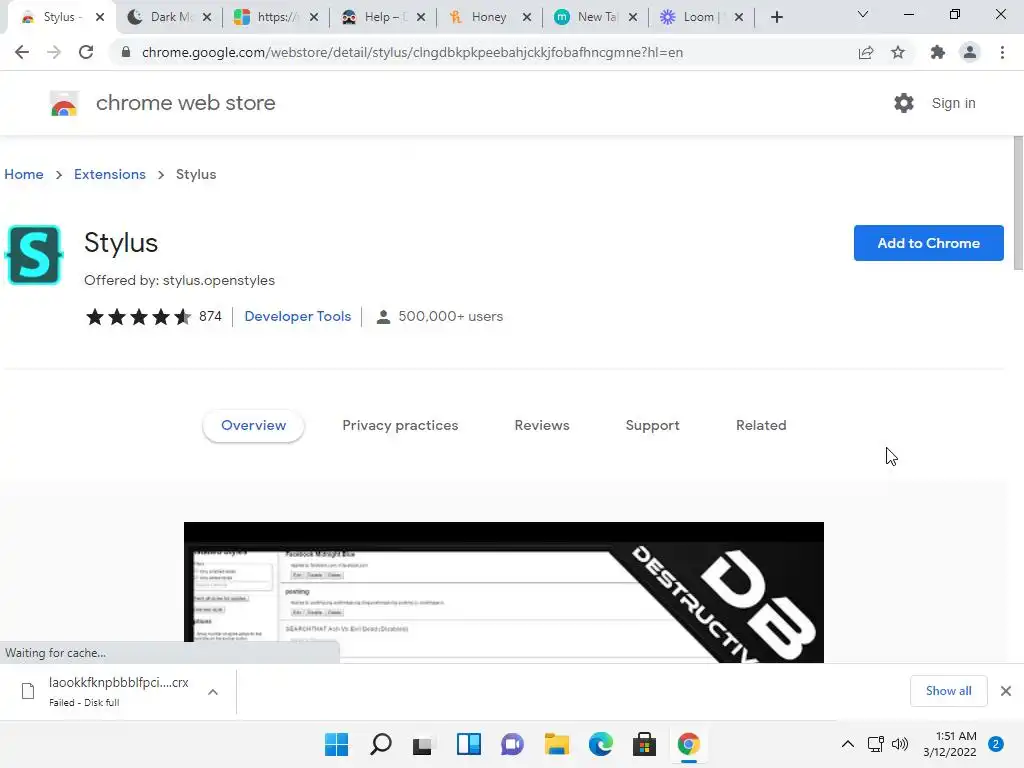This screenshot has width=1024, height=768.
Task: Open the clock and date in taskbar
Action: (x=950, y=744)
